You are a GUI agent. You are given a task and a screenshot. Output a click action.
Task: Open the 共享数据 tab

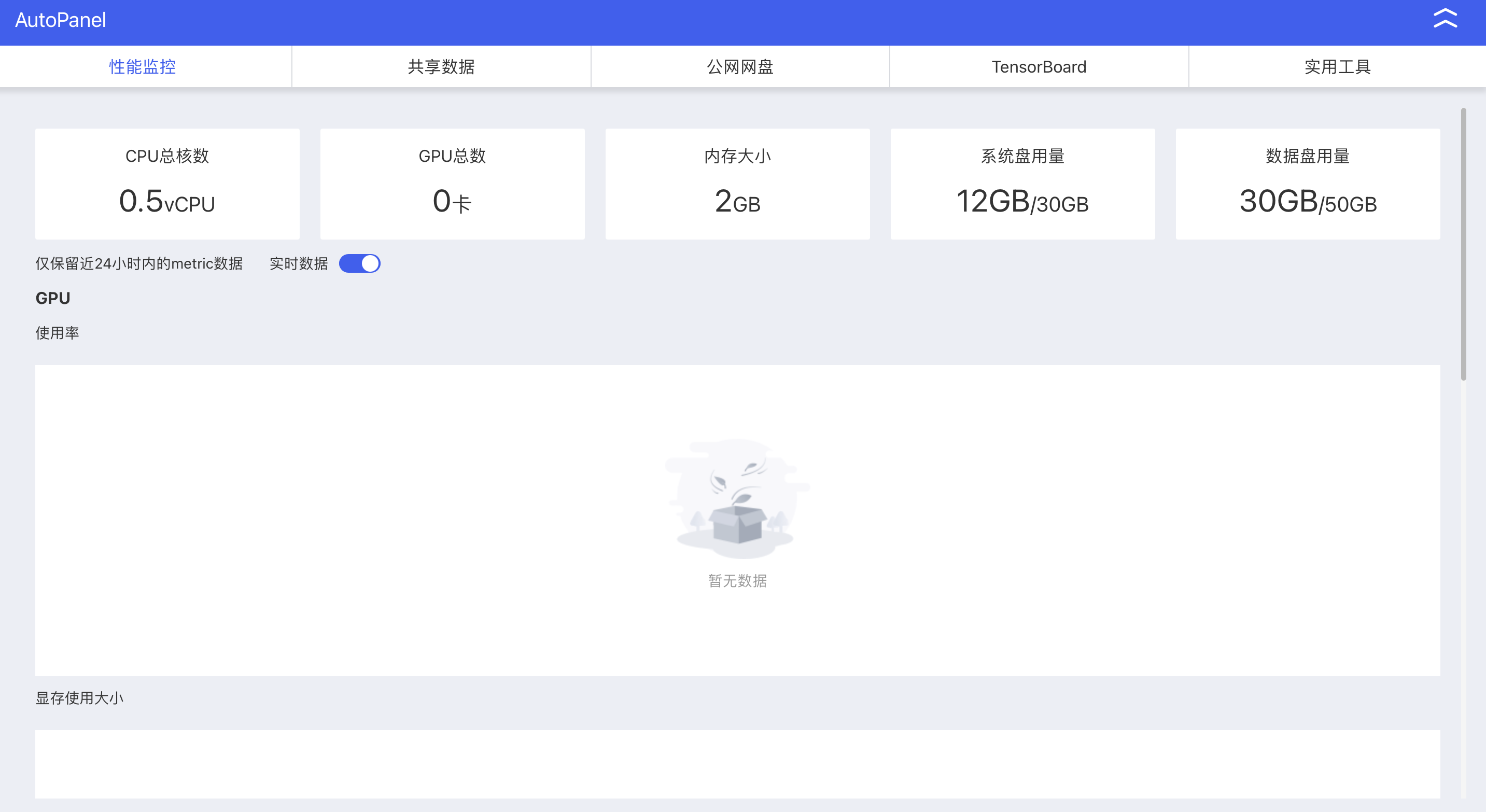[x=441, y=67]
